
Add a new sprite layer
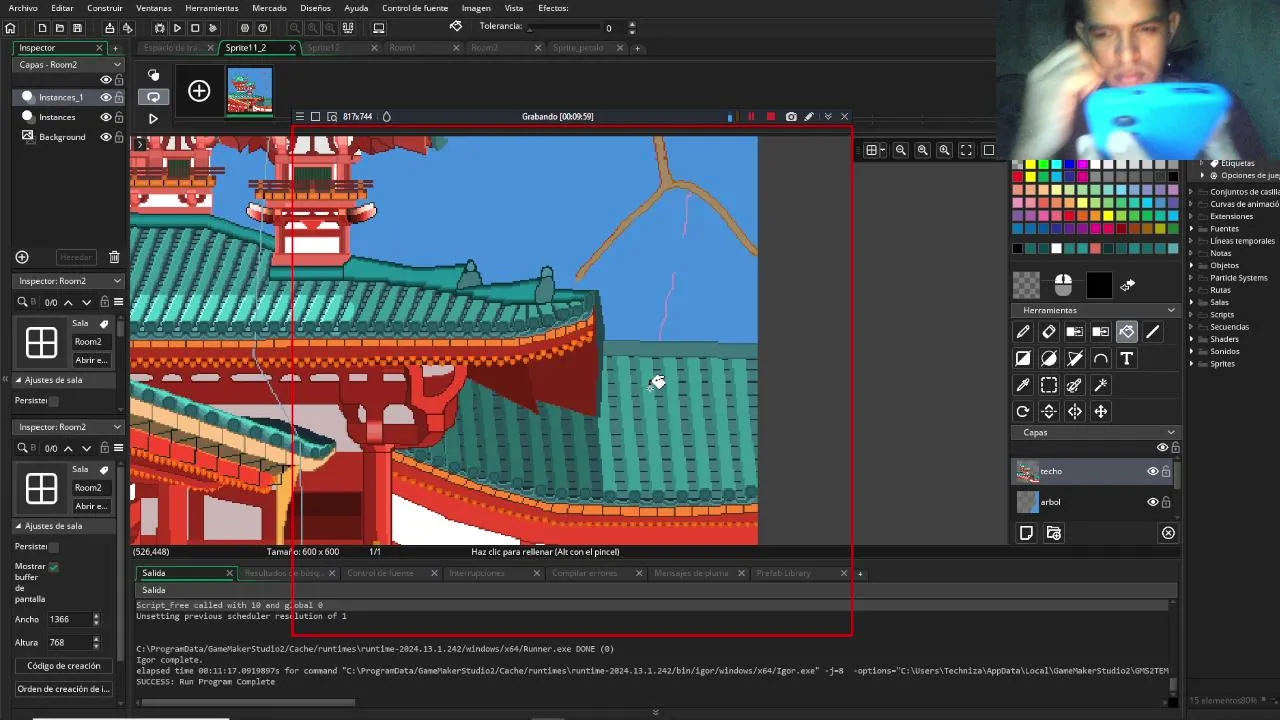[x=1026, y=533]
